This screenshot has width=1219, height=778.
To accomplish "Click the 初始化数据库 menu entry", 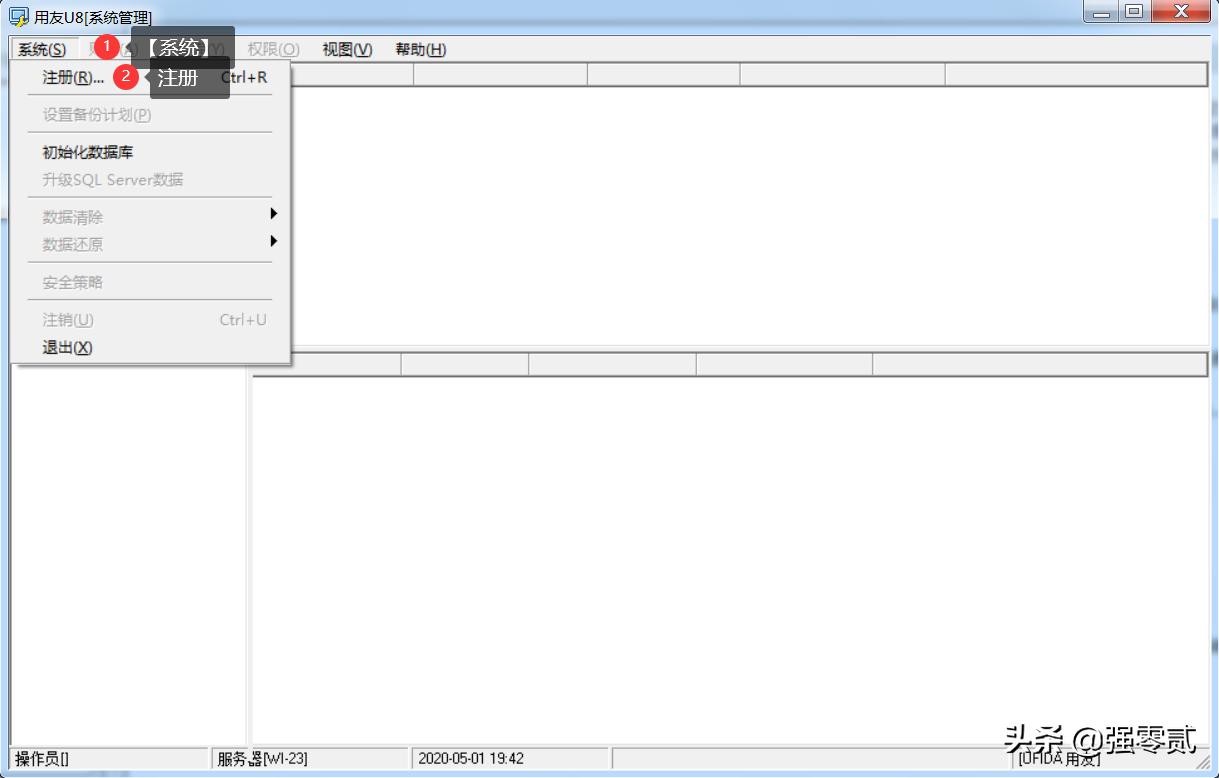I will 90,152.
